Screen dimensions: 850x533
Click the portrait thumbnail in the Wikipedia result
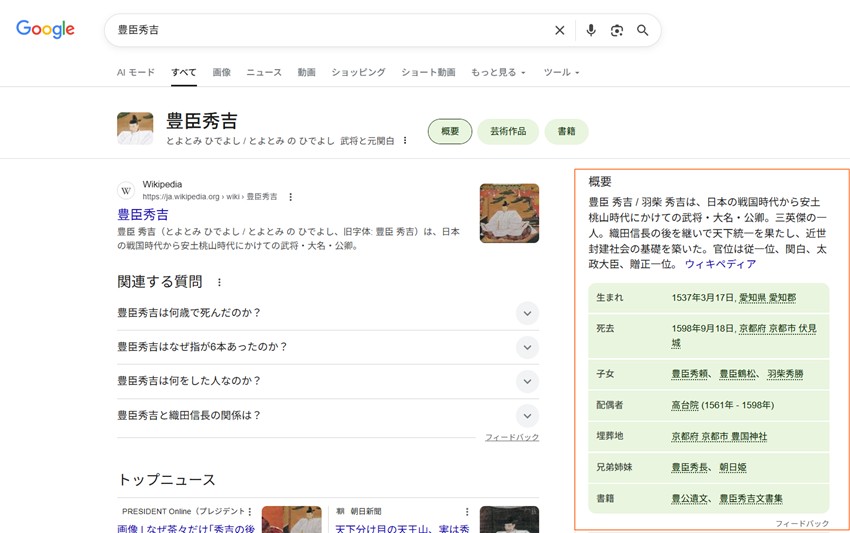(509, 213)
